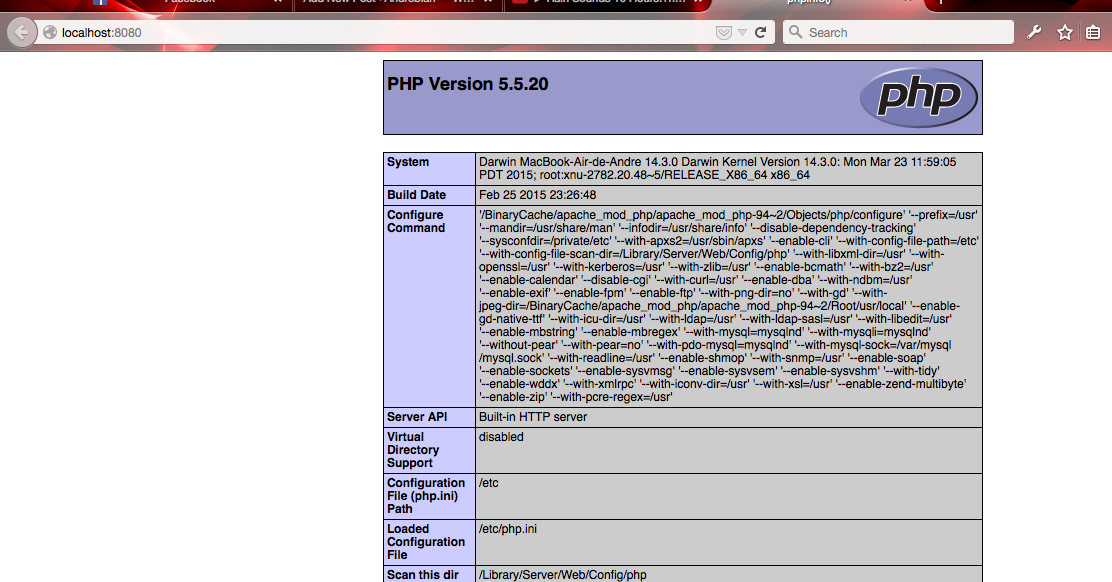Screen dimensions: 1112x582
Task: Save page with the Pocket icon
Action: [x=723, y=33]
